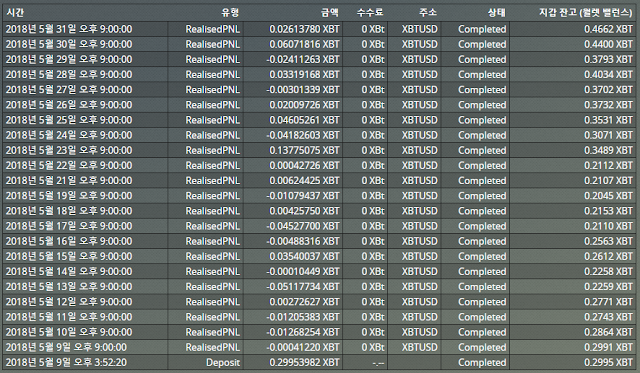The width and height of the screenshot is (640, 373).
Task: Click amount 0.02613780 XBT
Action: (x=304, y=29)
